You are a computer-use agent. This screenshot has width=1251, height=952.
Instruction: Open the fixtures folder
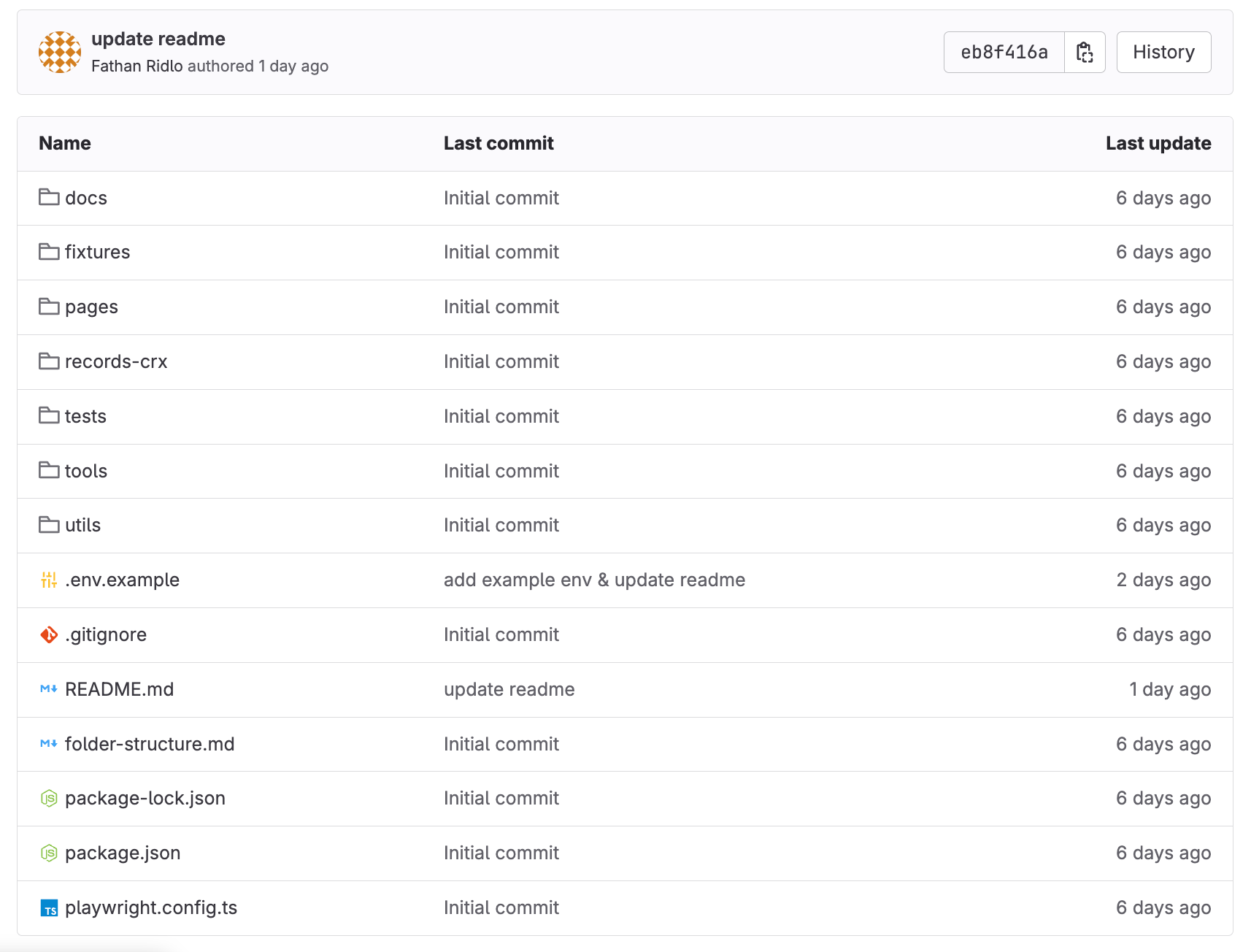pyautogui.click(x=97, y=252)
